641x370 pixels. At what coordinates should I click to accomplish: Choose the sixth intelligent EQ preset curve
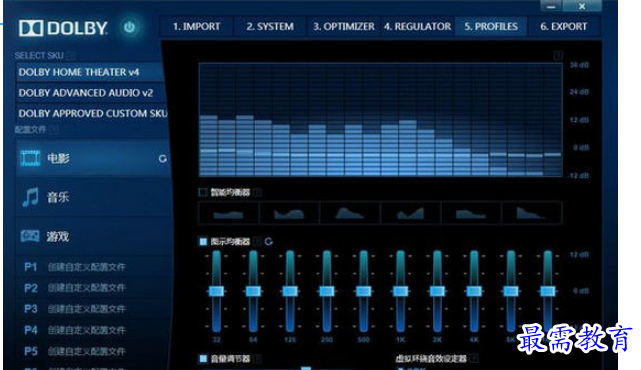(531, 213)
